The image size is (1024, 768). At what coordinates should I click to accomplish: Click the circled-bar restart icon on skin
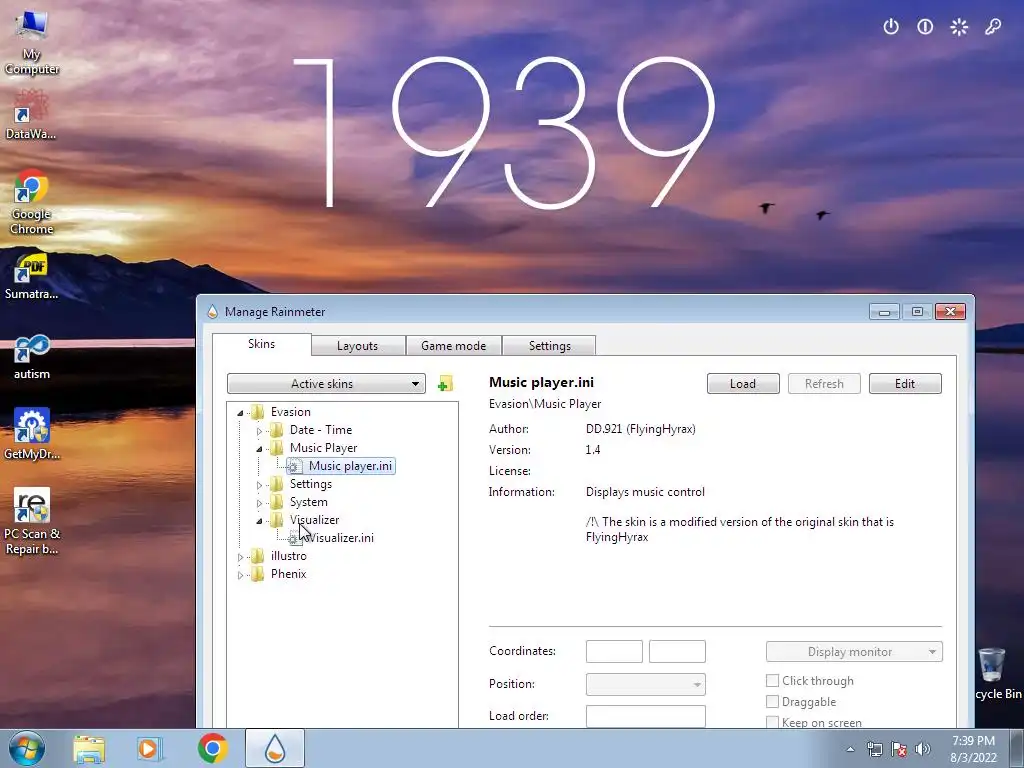(x=925, y=27)
